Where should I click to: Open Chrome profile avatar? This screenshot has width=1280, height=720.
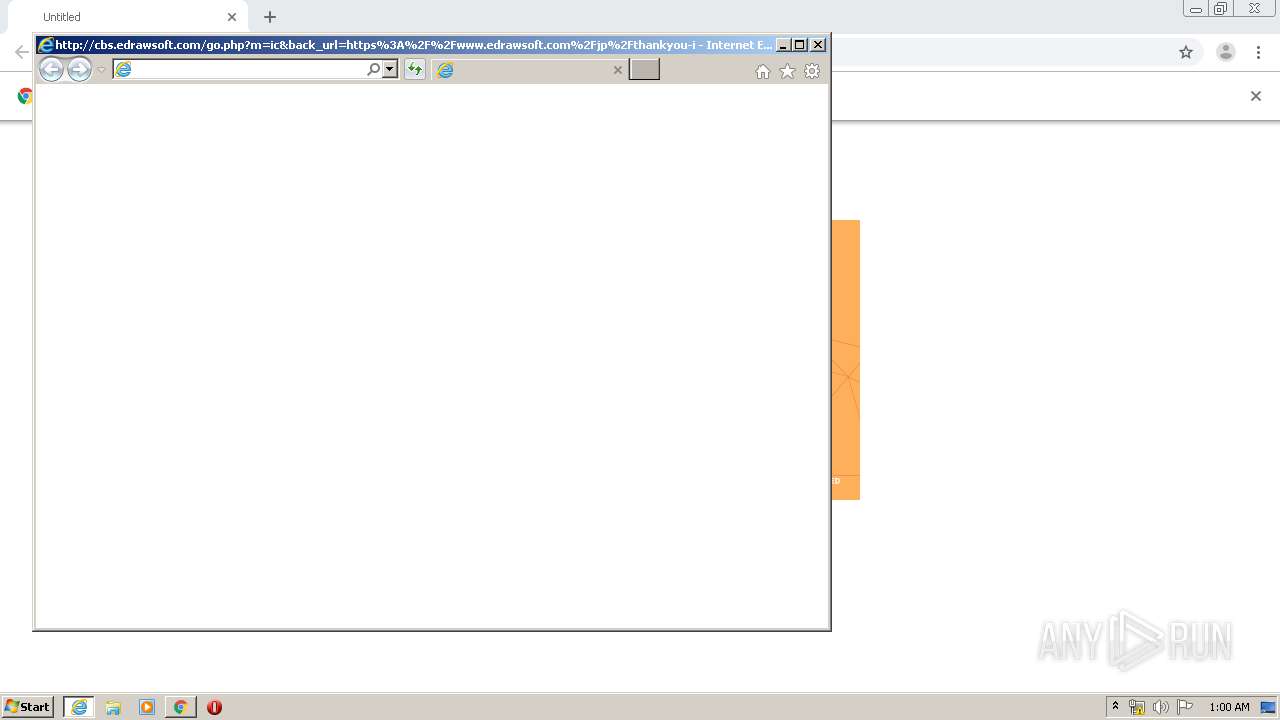pos(1226,52)
